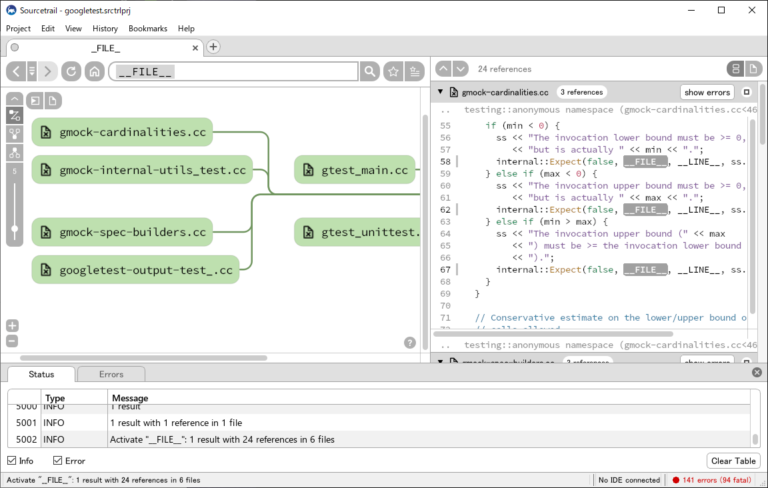
Task: Open graph legend help icon
Action: click(x=410, y=343)
